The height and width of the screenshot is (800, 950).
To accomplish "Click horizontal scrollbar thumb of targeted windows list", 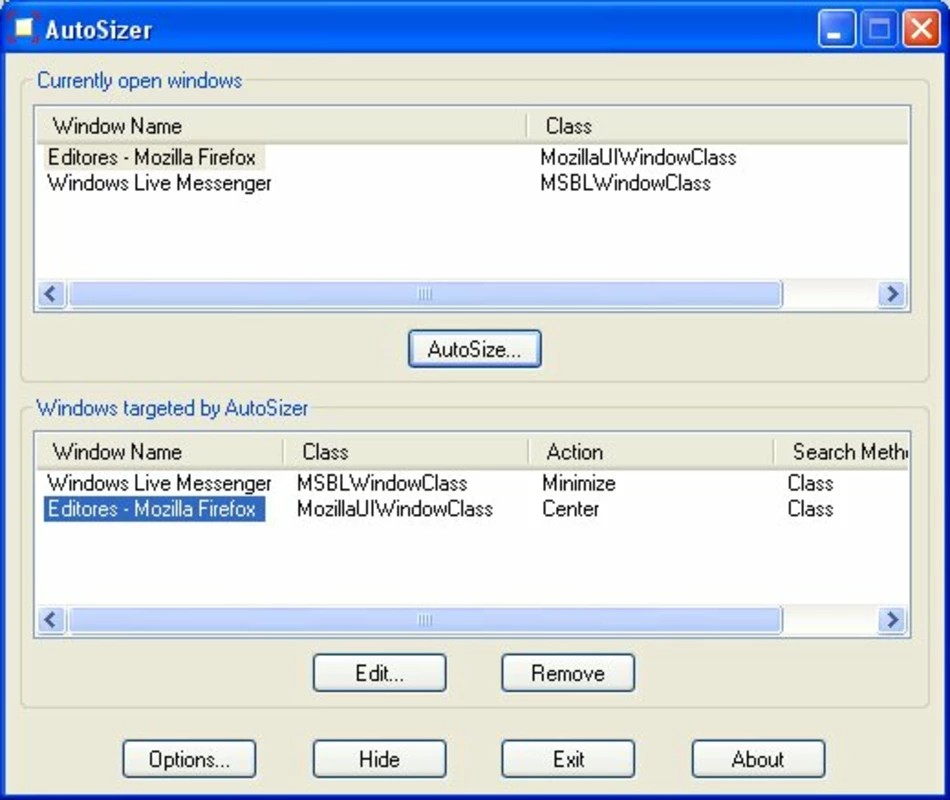I will [x=425, y=619].
